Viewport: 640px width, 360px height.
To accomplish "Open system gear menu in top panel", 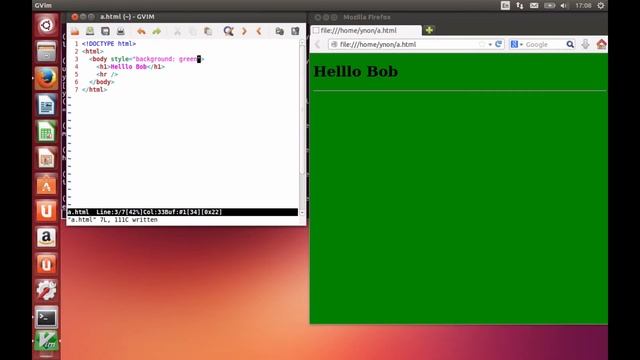I will [x=601, y=5].
